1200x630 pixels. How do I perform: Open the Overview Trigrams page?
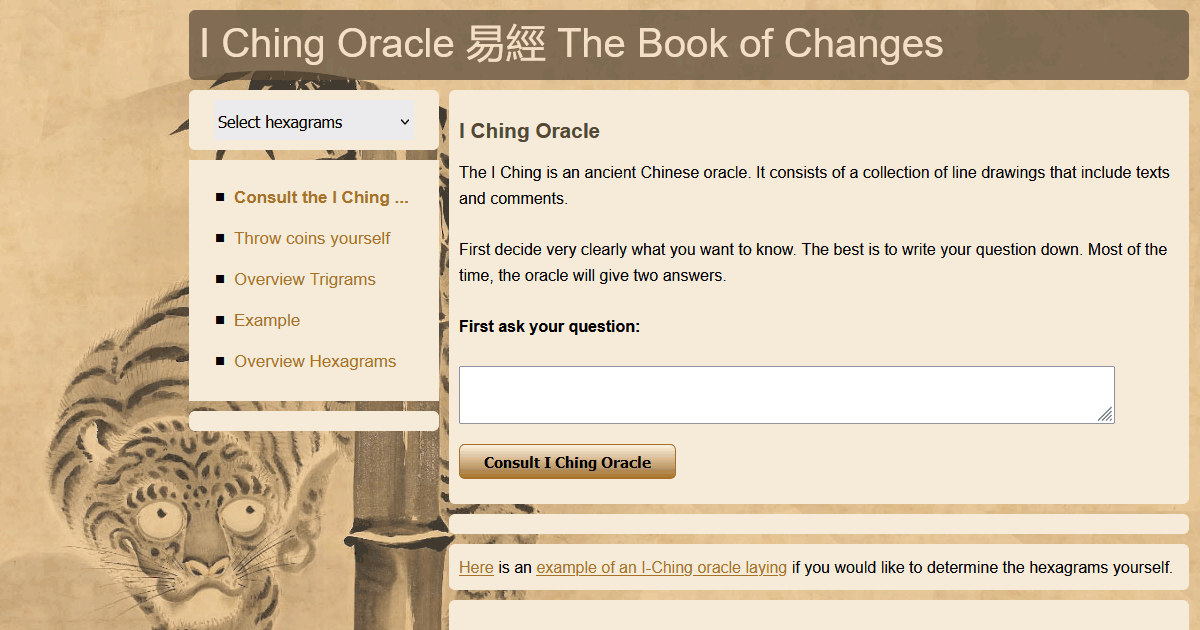(305, 279)
